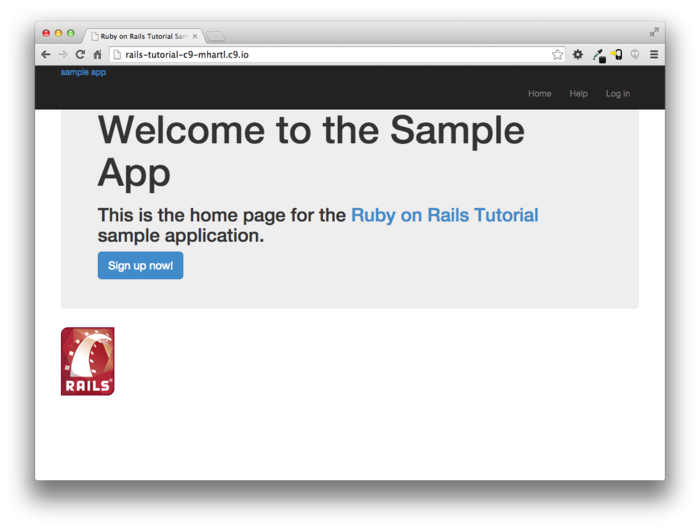Open the Home navigation link

[x=539, y=94]
